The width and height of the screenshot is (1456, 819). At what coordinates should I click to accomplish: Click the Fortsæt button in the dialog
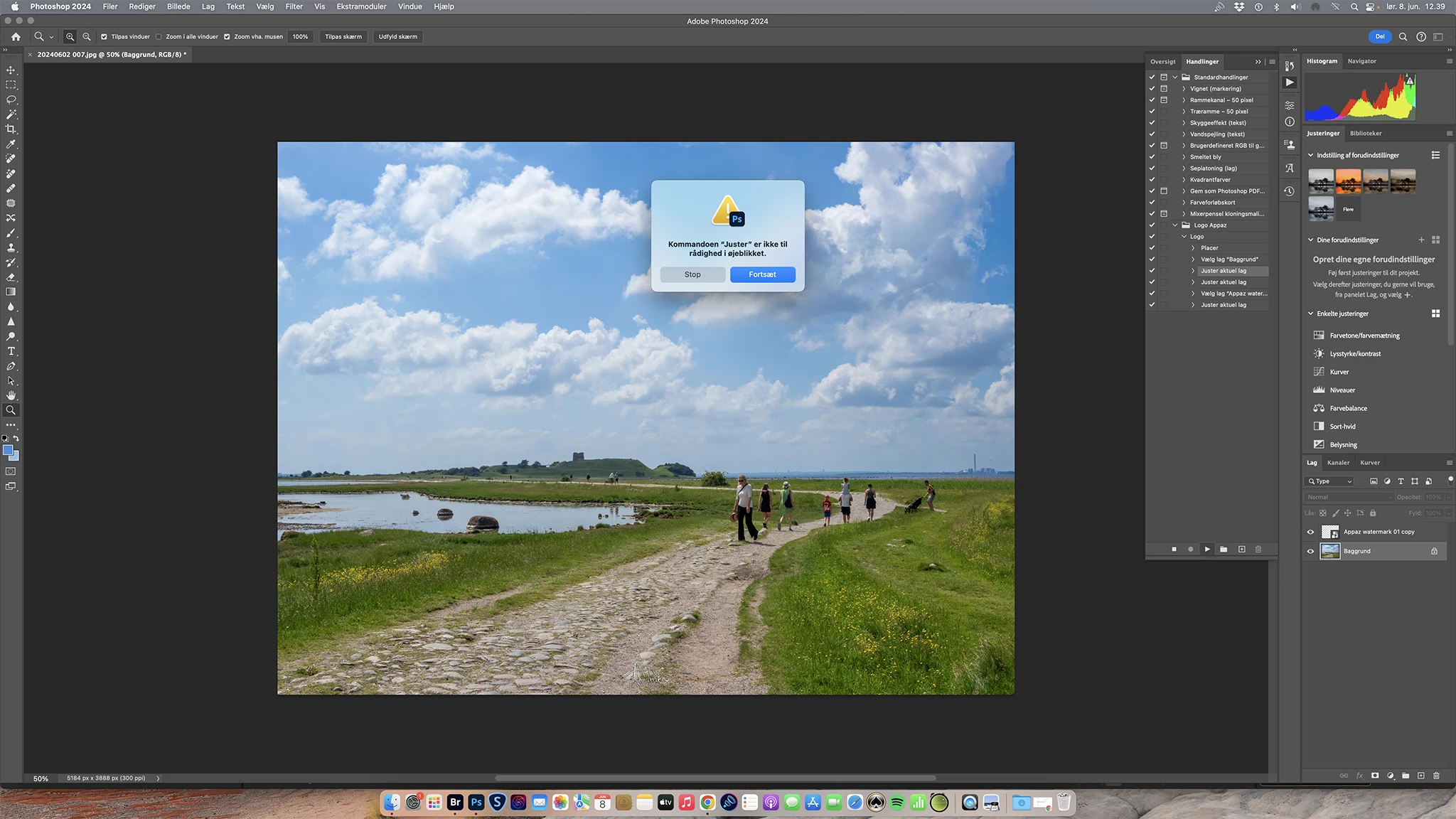point(762,274)
